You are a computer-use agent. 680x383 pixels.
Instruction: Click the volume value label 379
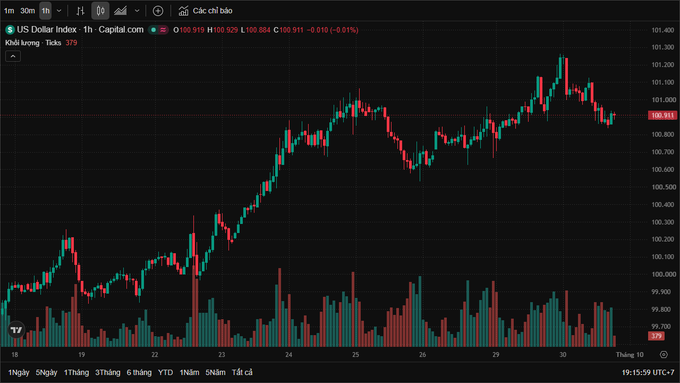(656, 336)
